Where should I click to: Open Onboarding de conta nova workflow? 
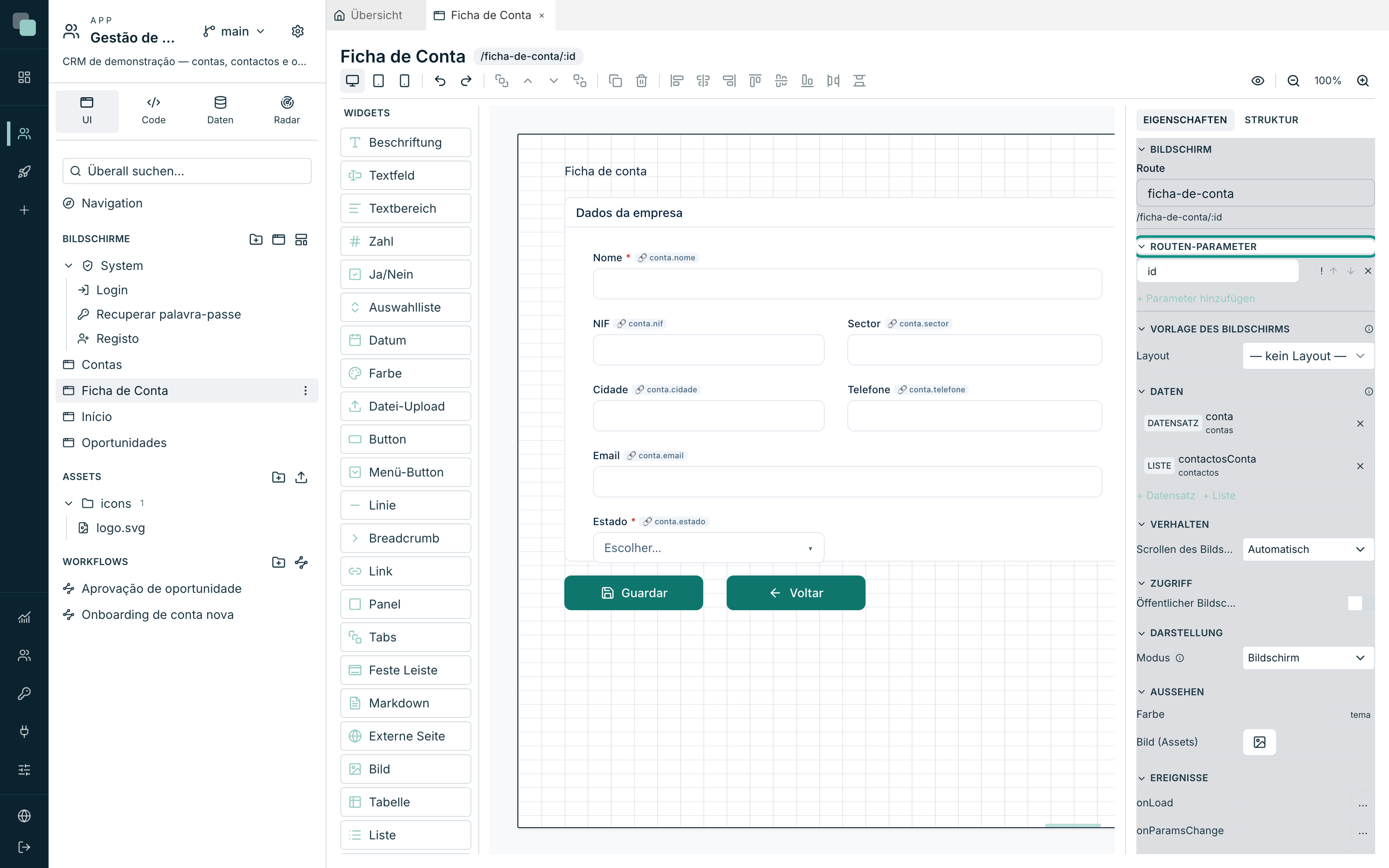(x=187, y=615)
